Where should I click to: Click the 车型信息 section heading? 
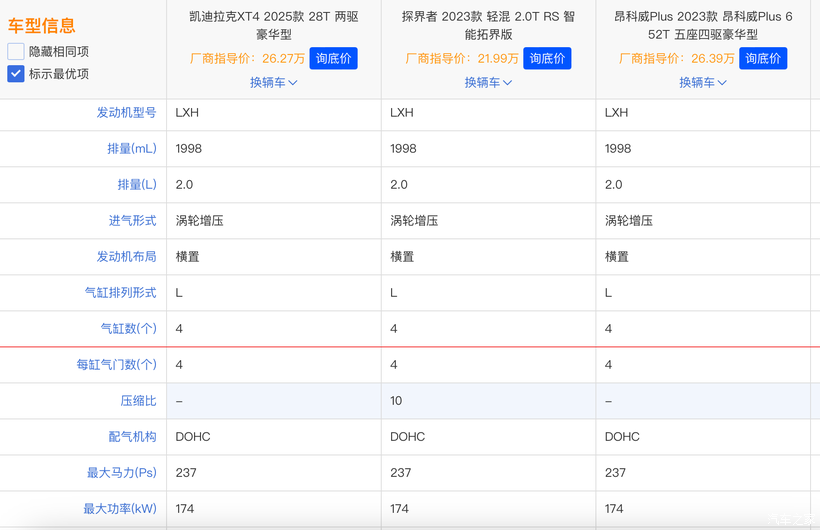coord(42,25)
